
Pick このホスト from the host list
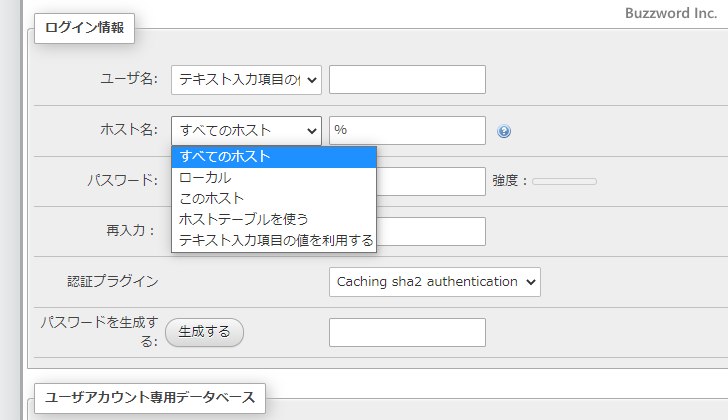[274, 199]
